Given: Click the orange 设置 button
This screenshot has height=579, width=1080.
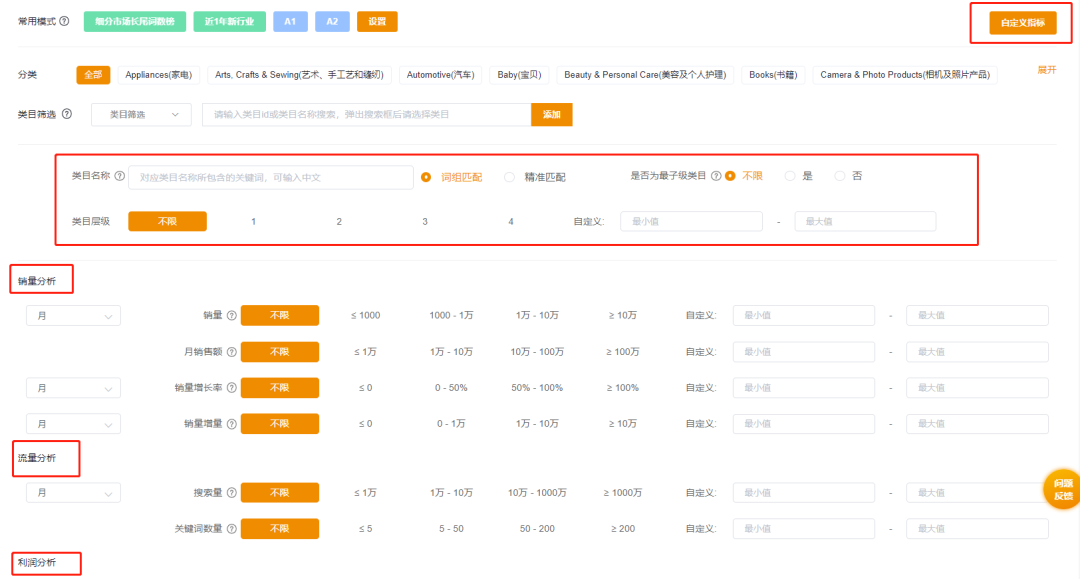Looking at the screenshot, I should point(377,21).
